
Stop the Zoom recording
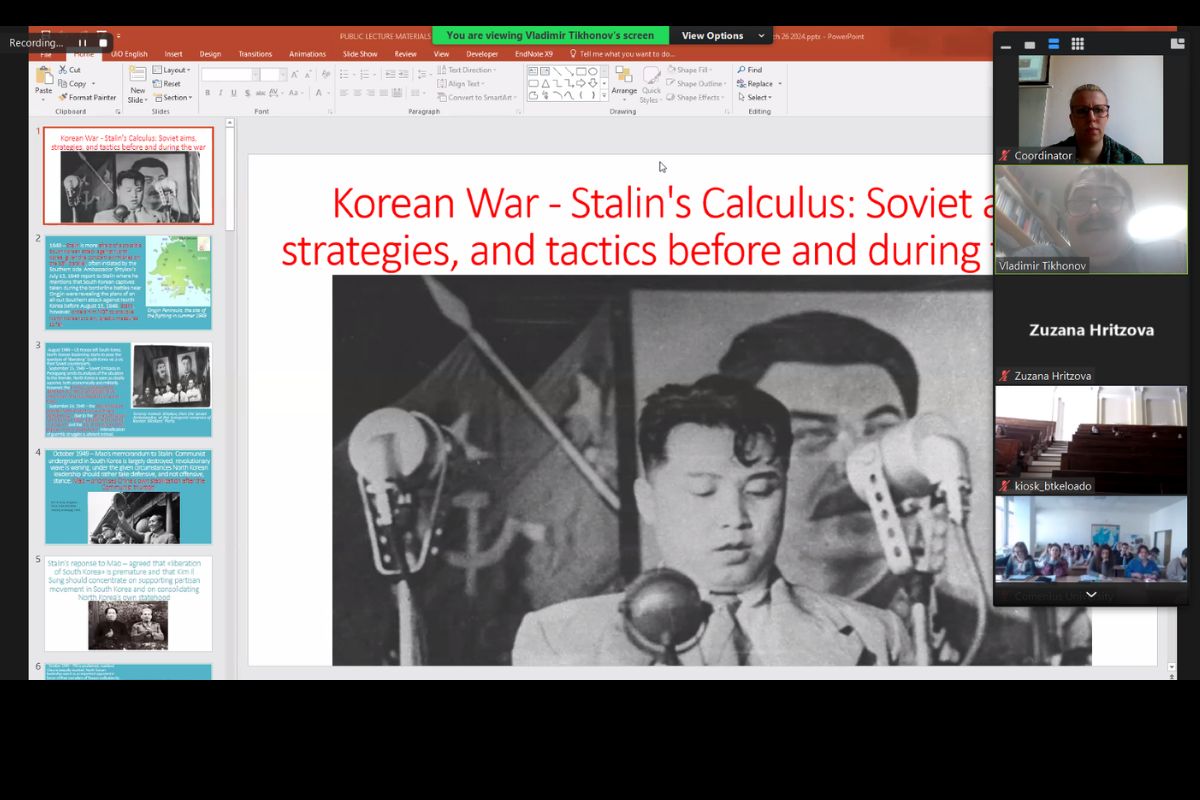point(102,43)
